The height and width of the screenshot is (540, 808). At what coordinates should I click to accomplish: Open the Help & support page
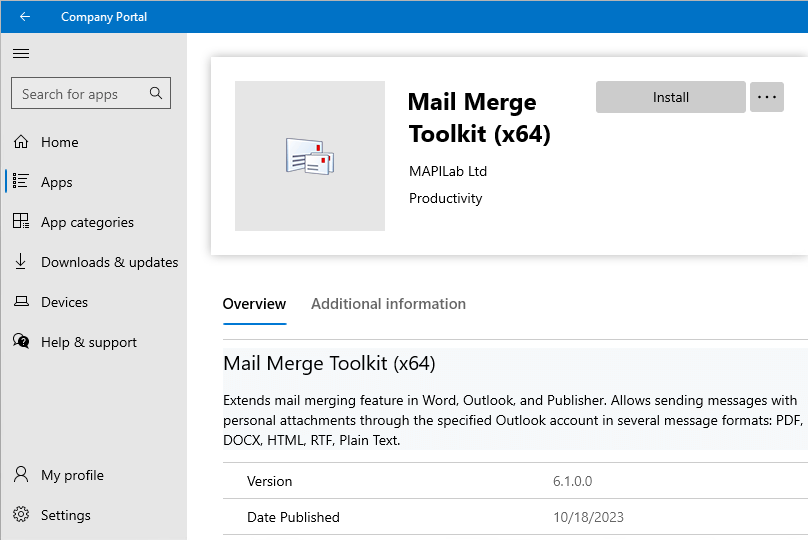[89, 342]
